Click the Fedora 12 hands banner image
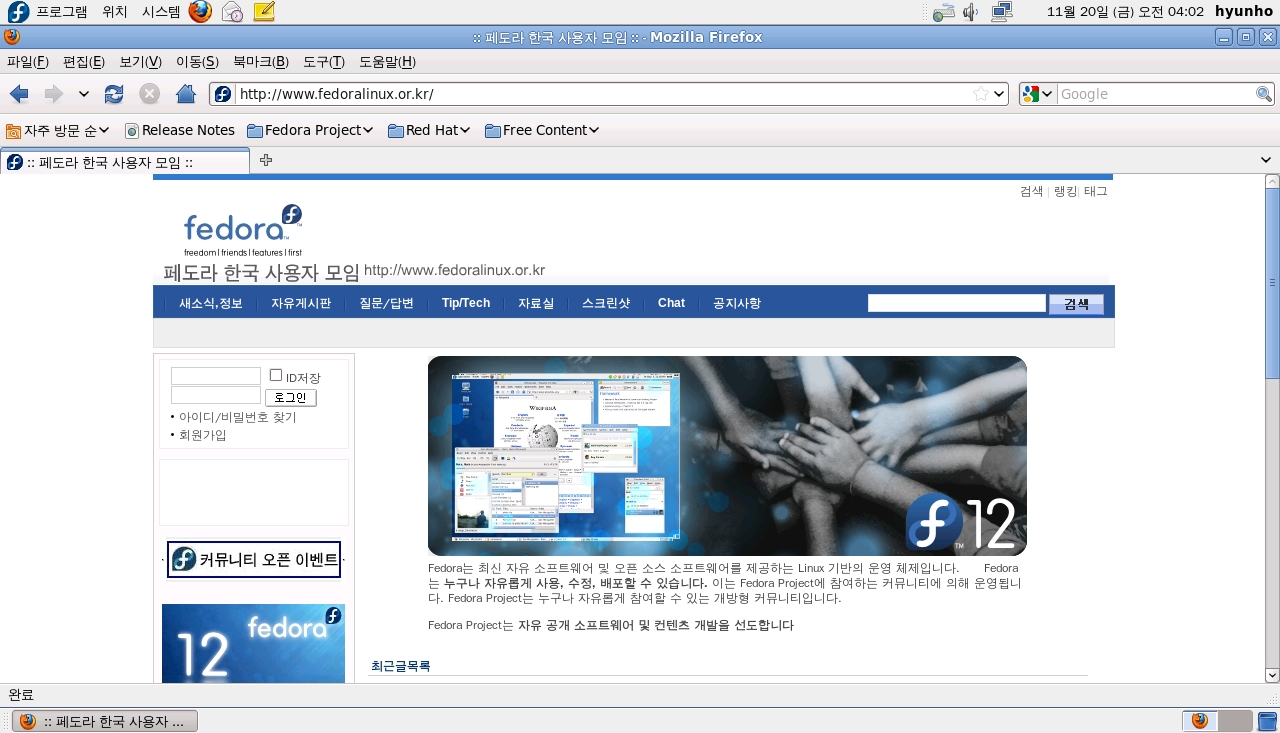 (x=727, y=456)
